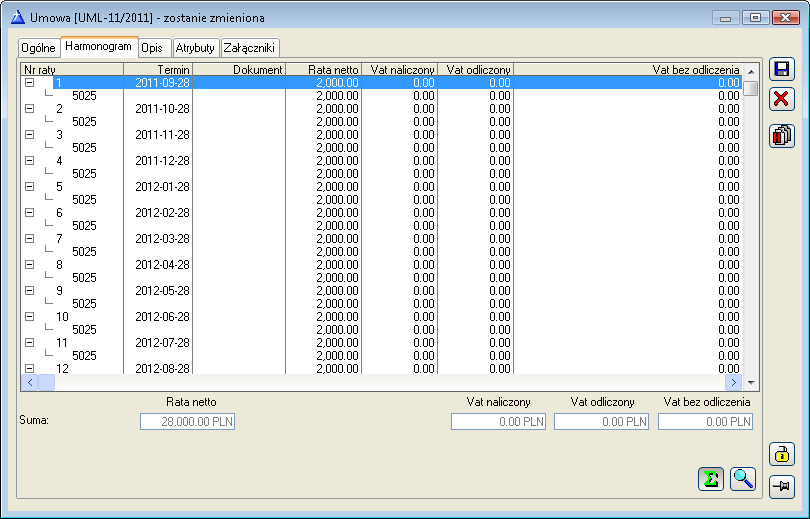This screenshot has width=810, height=519.
Task: Select the row dated 2012-01-28
Action: click(x=382, y=186)
